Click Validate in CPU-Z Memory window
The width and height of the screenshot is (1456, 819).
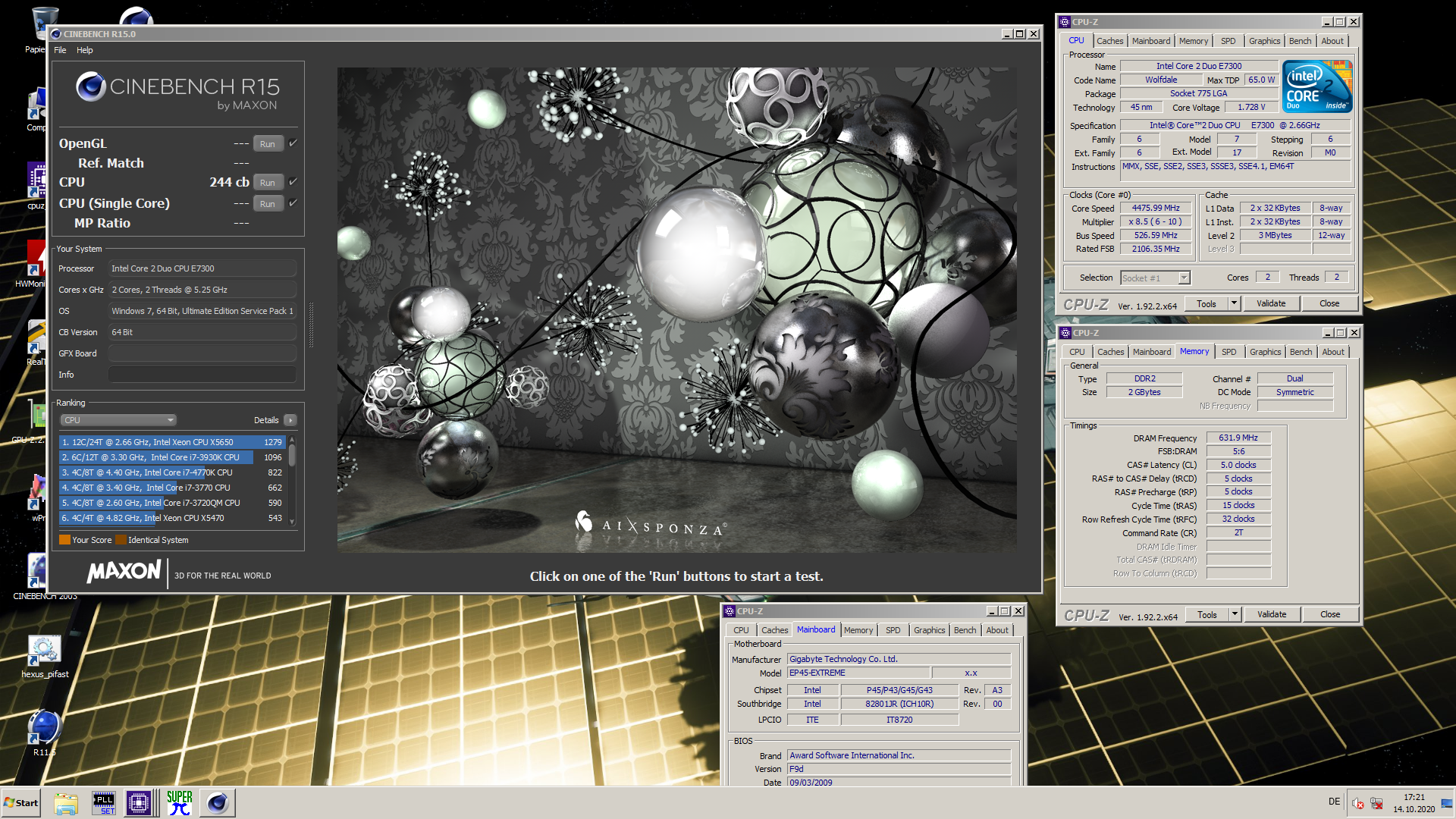click(1272, 614)
